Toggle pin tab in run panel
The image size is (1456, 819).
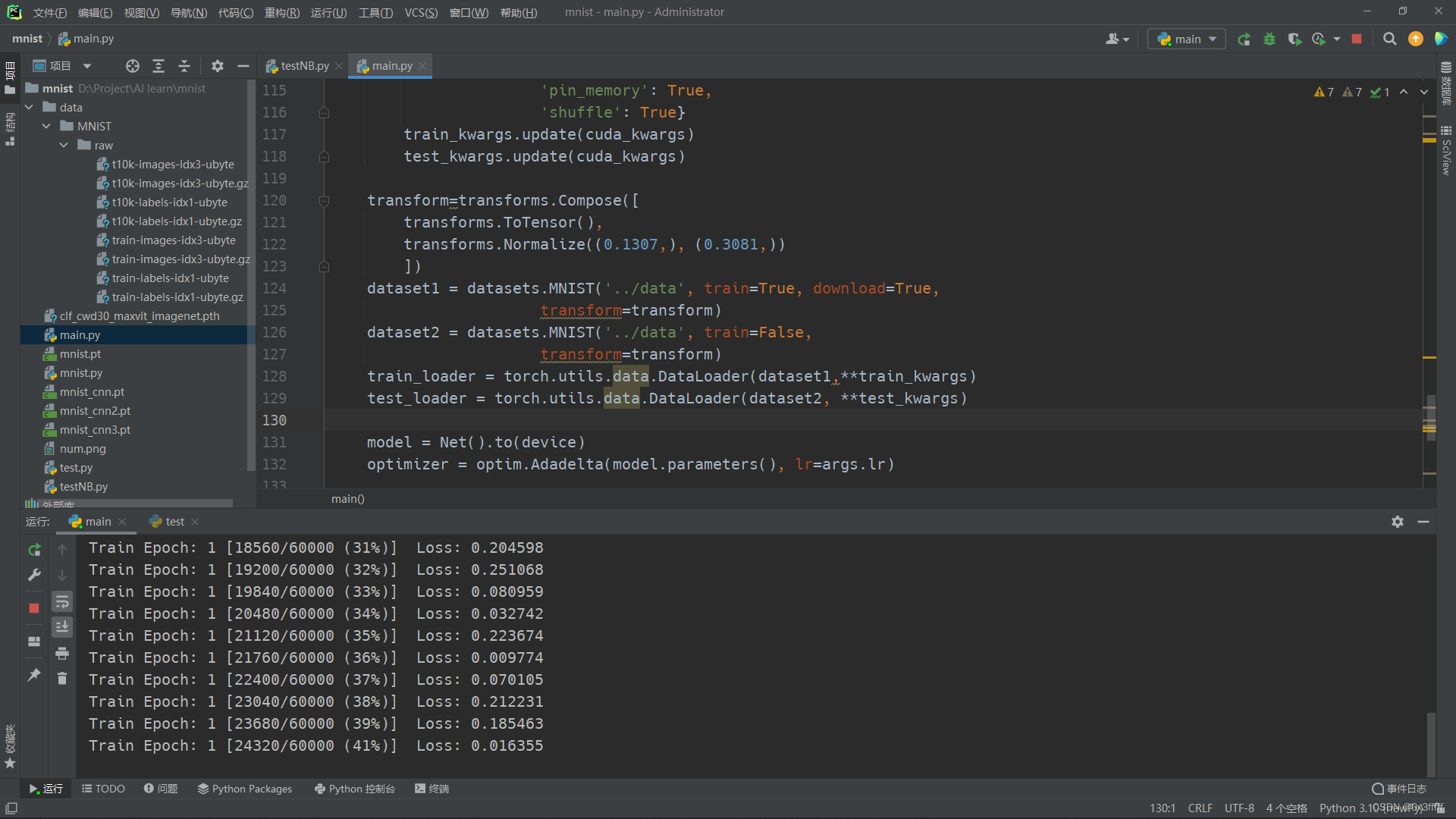click(34, 675)
